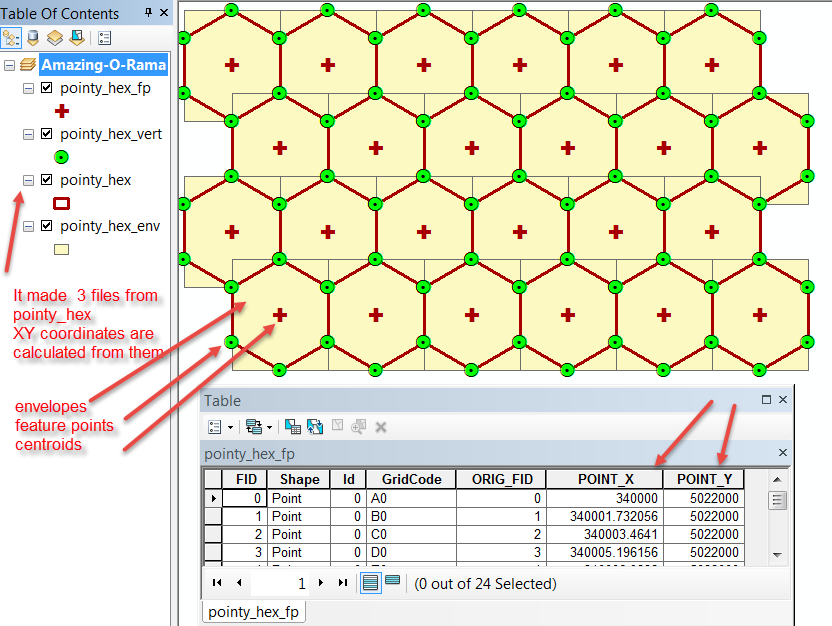
Task: Select pointy_hex_fp layer name
Action: point(105,88)
